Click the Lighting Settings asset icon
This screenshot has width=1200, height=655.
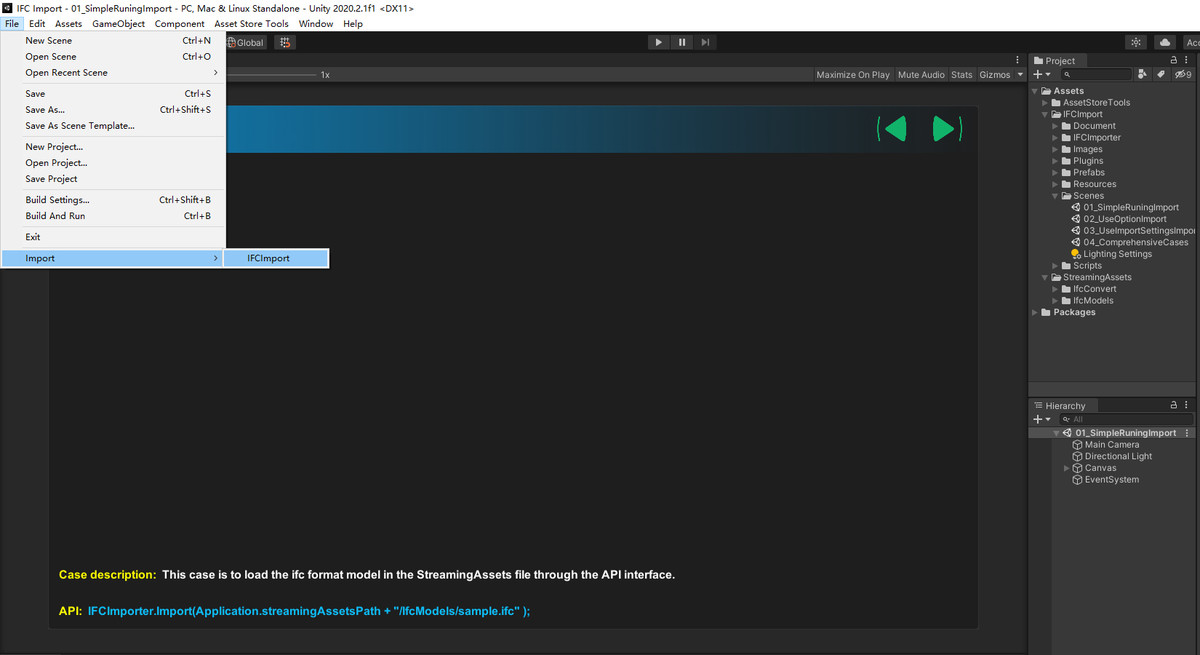pyautogui.click(x=1075, y=254)
